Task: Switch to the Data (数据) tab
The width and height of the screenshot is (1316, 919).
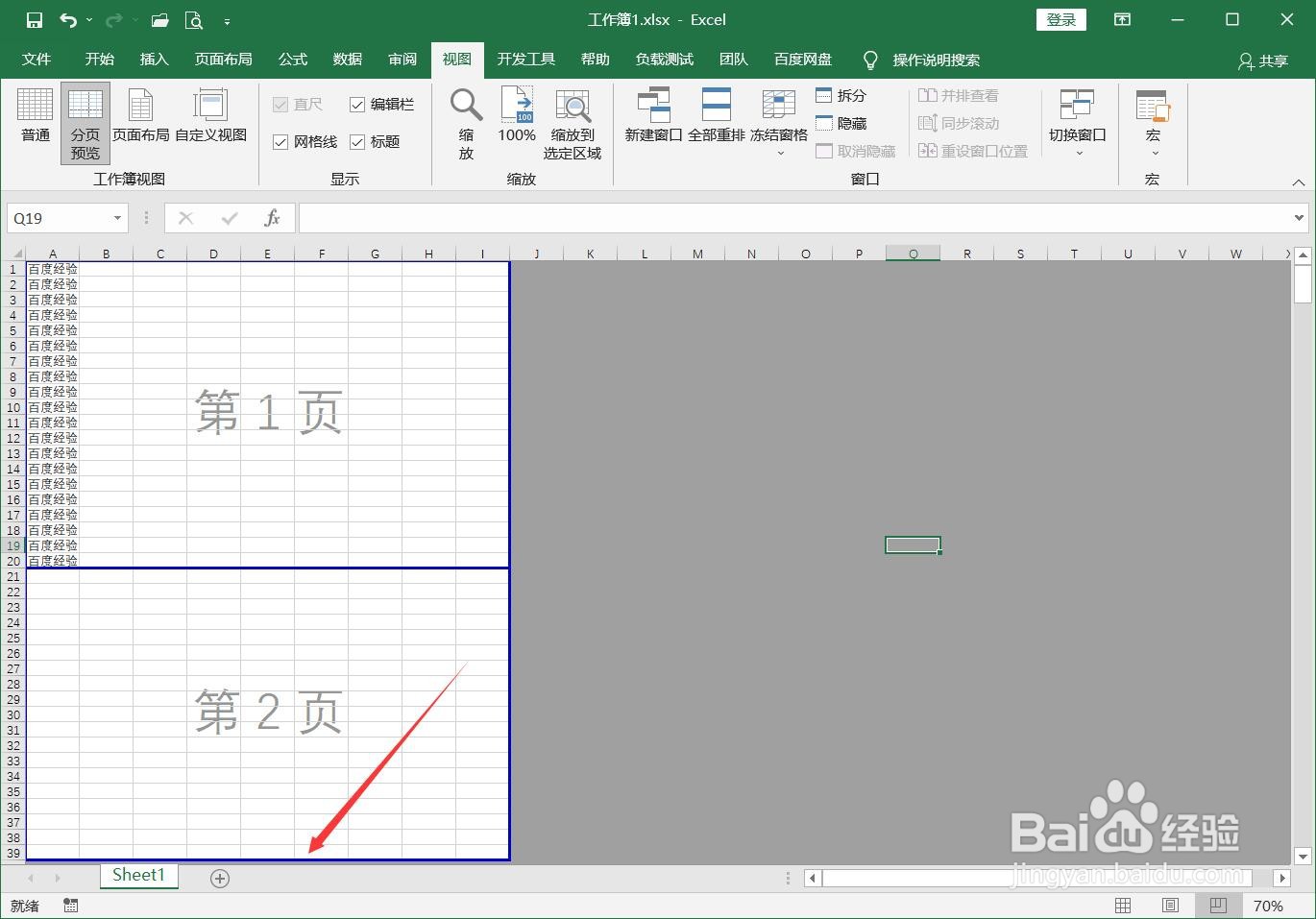Action: click(348, 60)
